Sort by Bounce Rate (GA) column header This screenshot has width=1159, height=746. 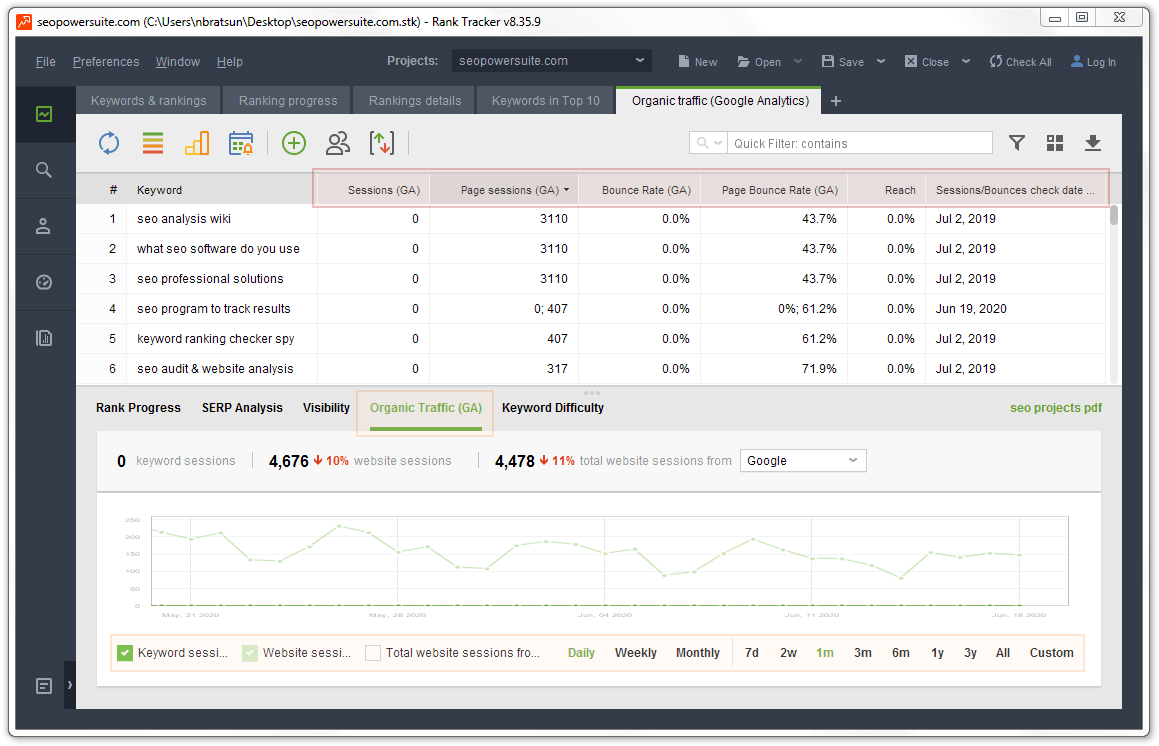(640, 190)
